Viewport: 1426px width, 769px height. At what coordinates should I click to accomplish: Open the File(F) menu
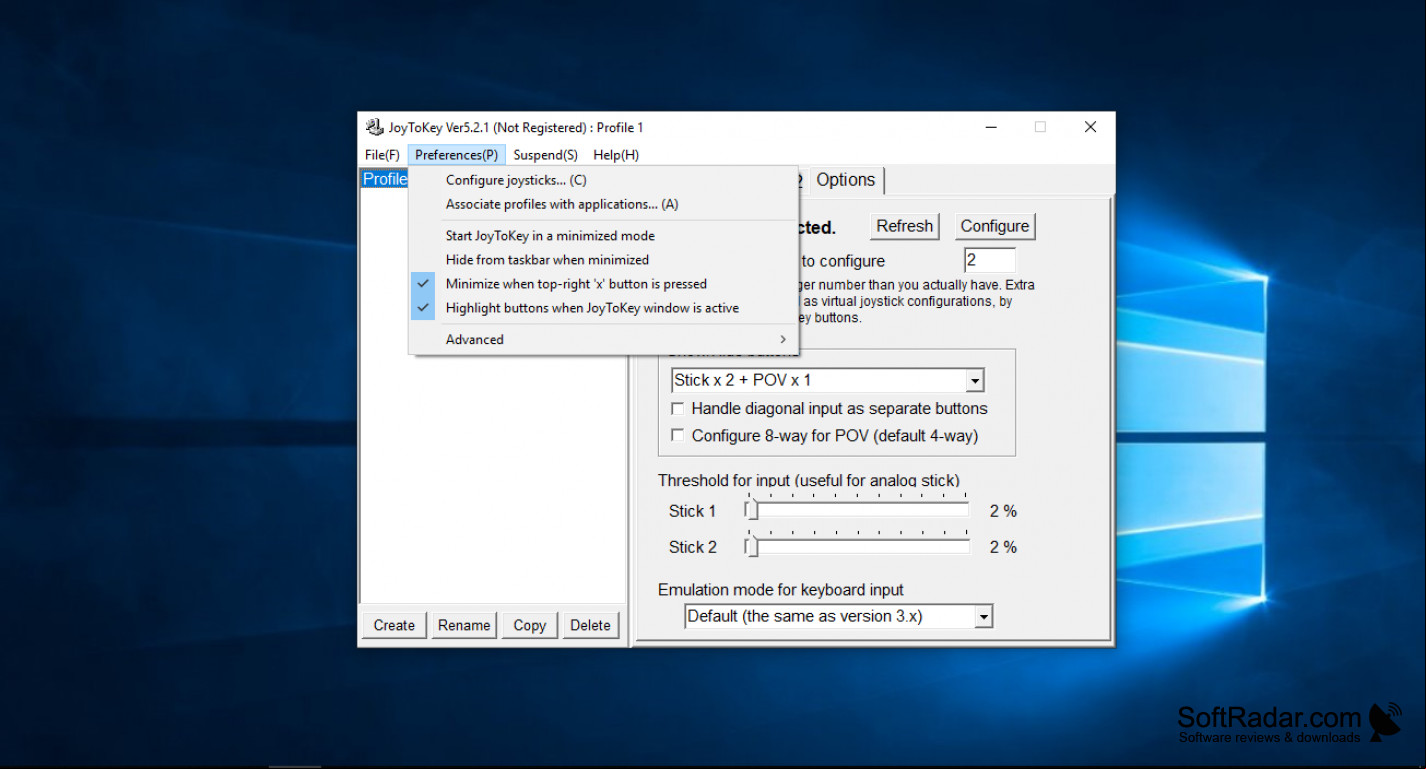[x=382, y=155]
